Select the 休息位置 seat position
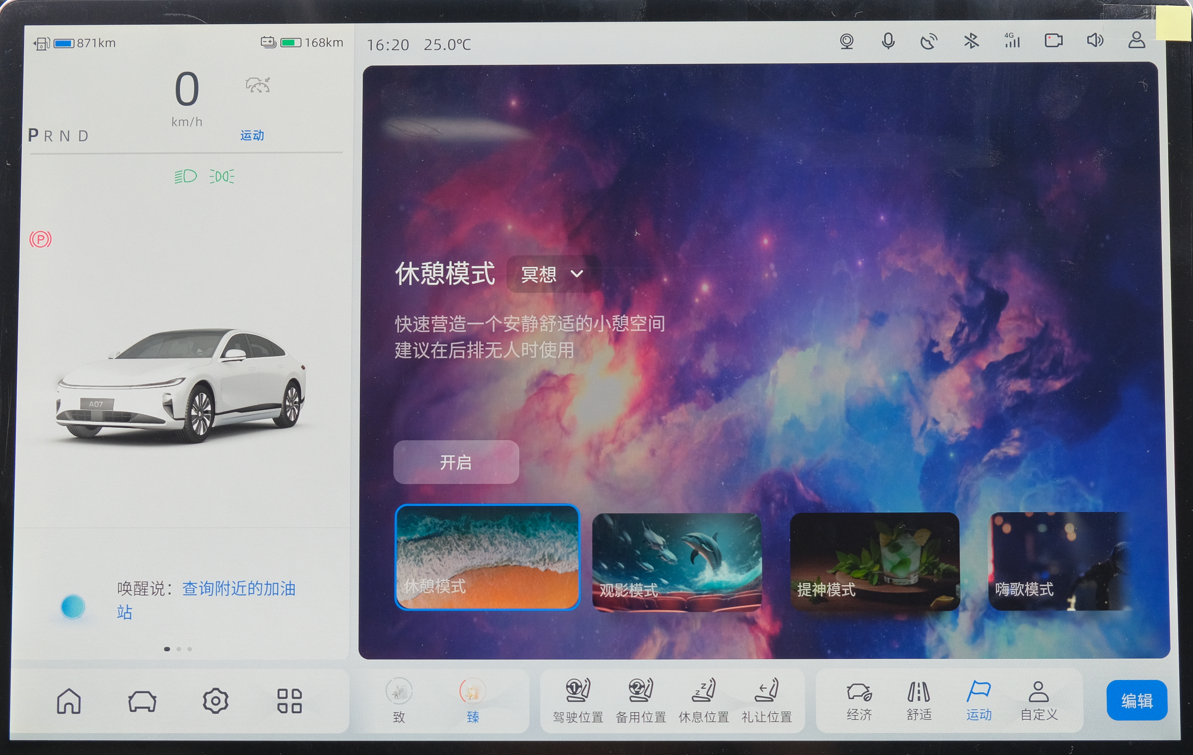 [x=704, y=700]
